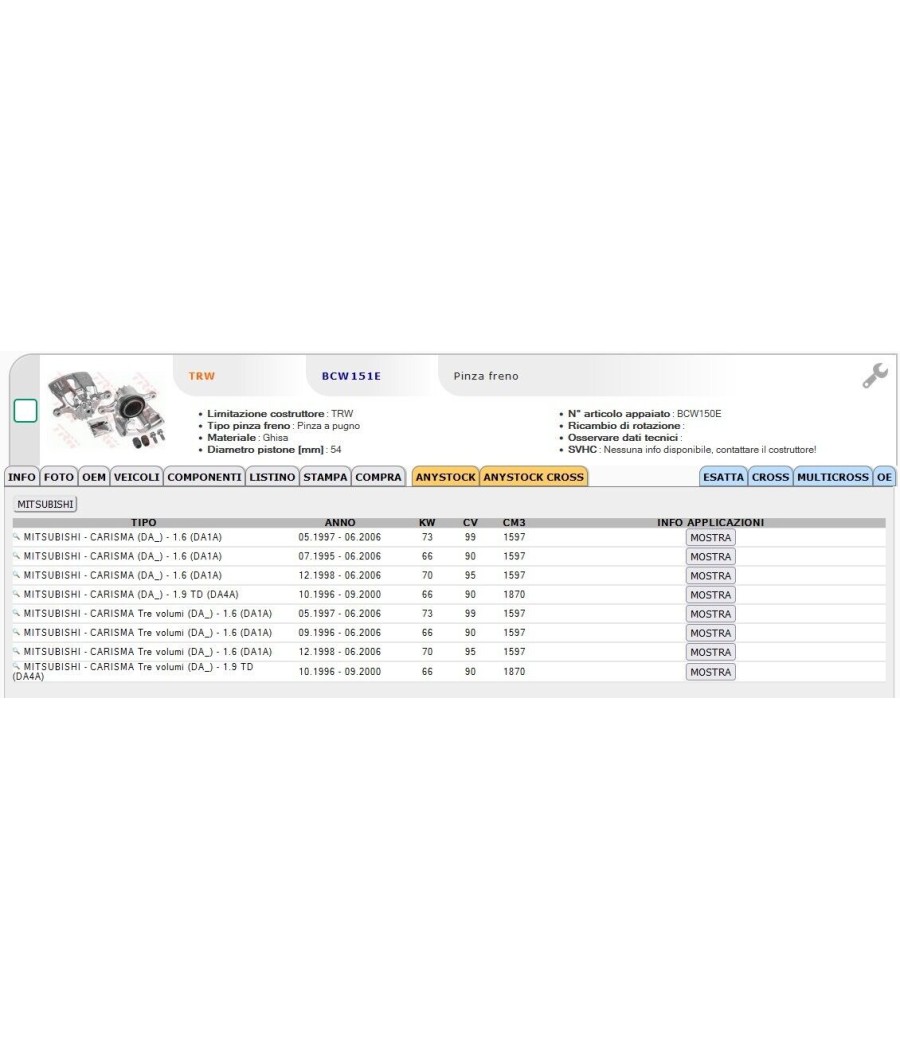Screen dimensions: 900x1050
Task: Switch to the MULTICROSS tab
Action: pos(833,477)
